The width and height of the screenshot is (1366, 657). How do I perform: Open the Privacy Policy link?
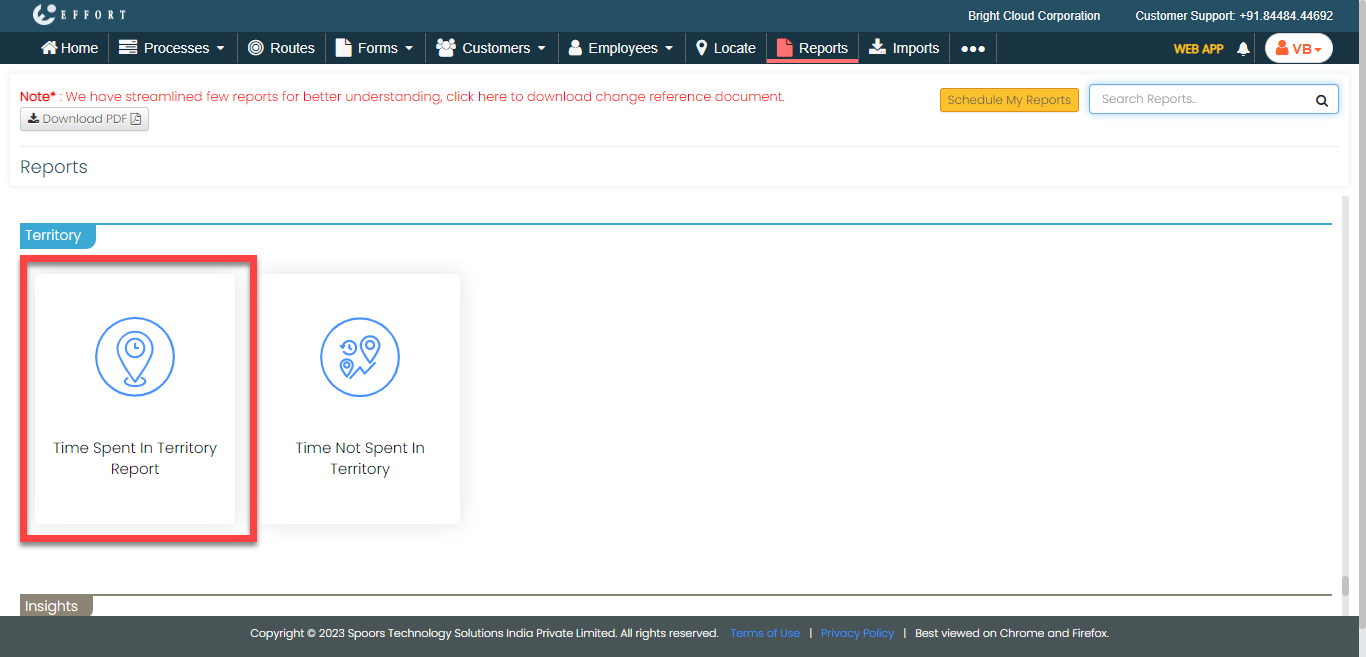857,633
